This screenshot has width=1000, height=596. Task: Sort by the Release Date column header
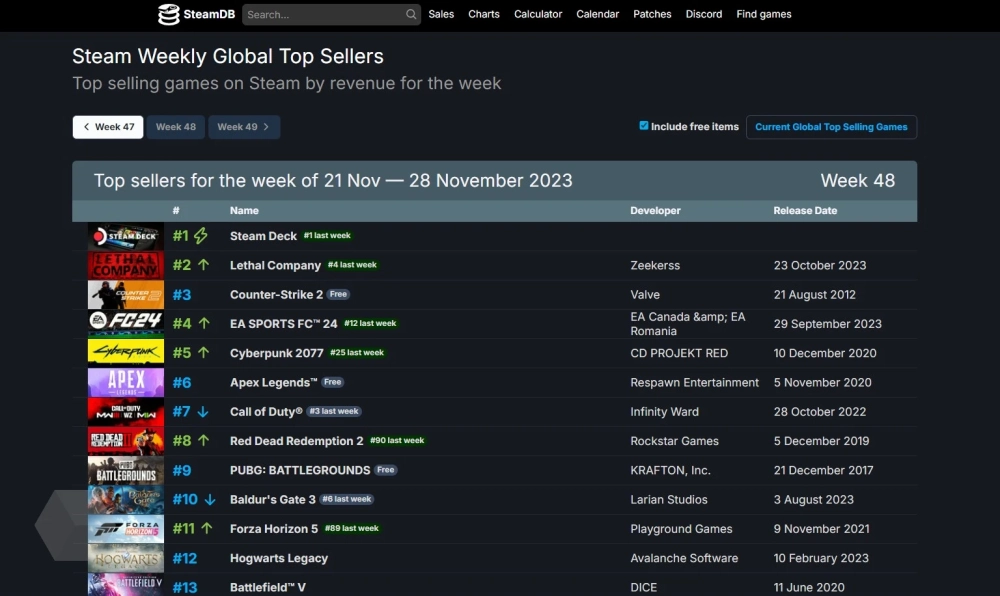click(805, 211)
